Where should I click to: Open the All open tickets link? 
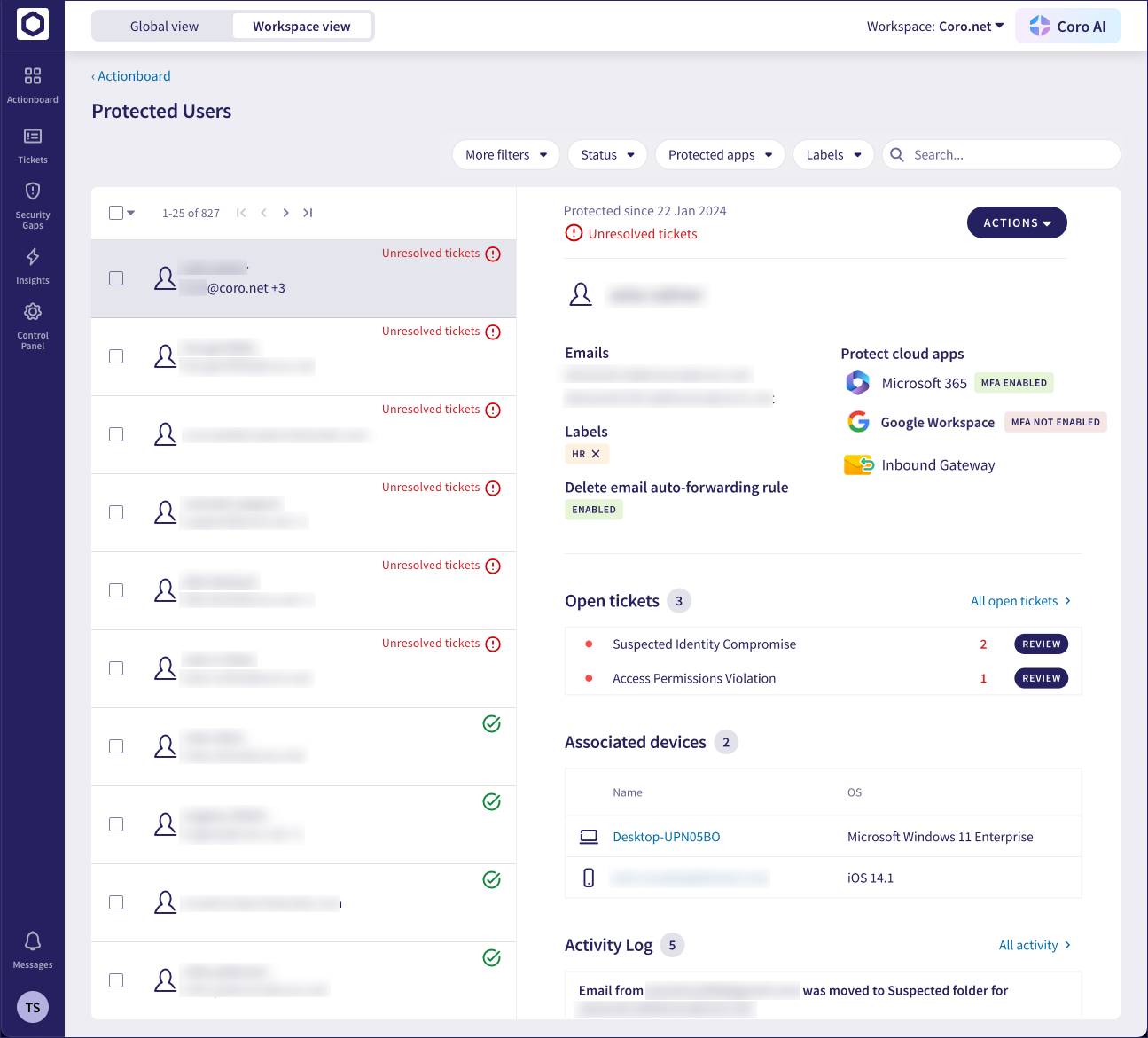coord(1013,600)
